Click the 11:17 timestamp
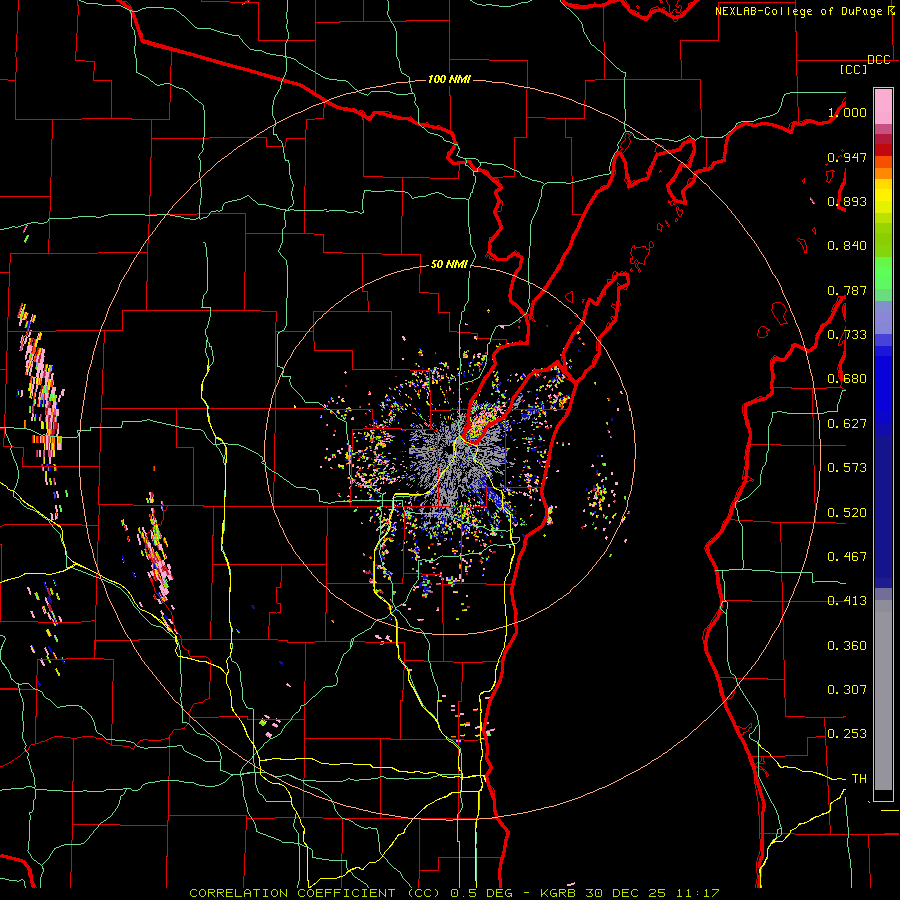The image size is (900, 900). point(697,893)
